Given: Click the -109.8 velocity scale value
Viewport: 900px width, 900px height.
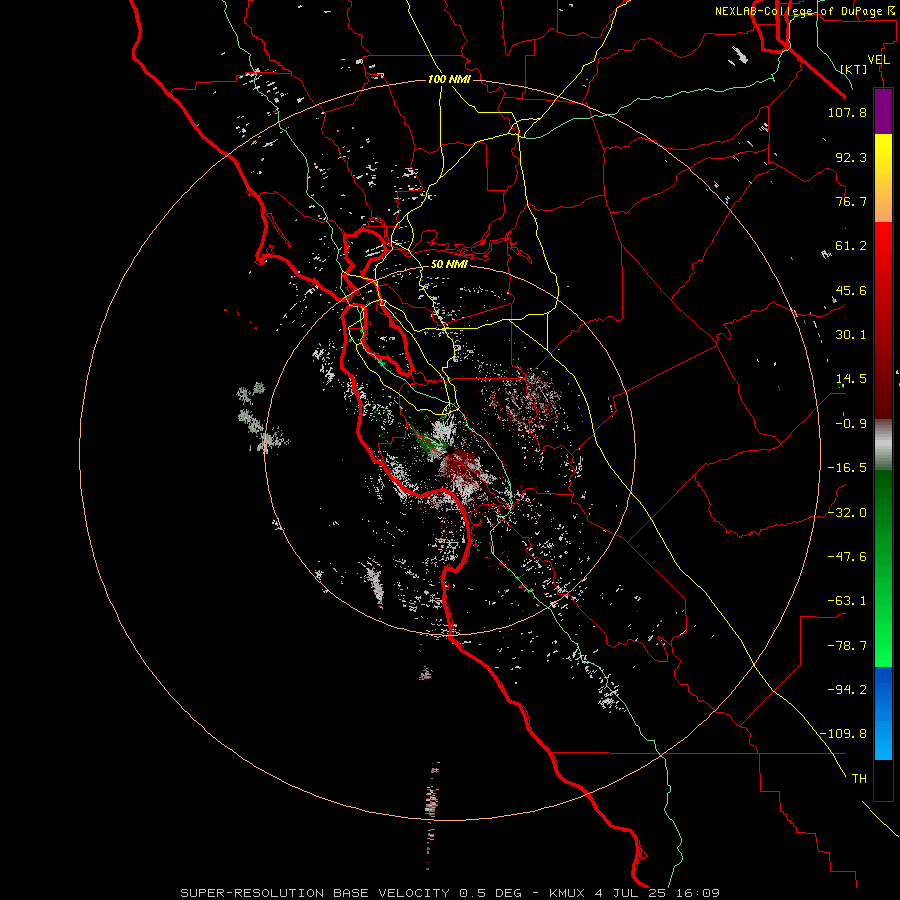Looking at the screenshot, I should tap(843, 734).
